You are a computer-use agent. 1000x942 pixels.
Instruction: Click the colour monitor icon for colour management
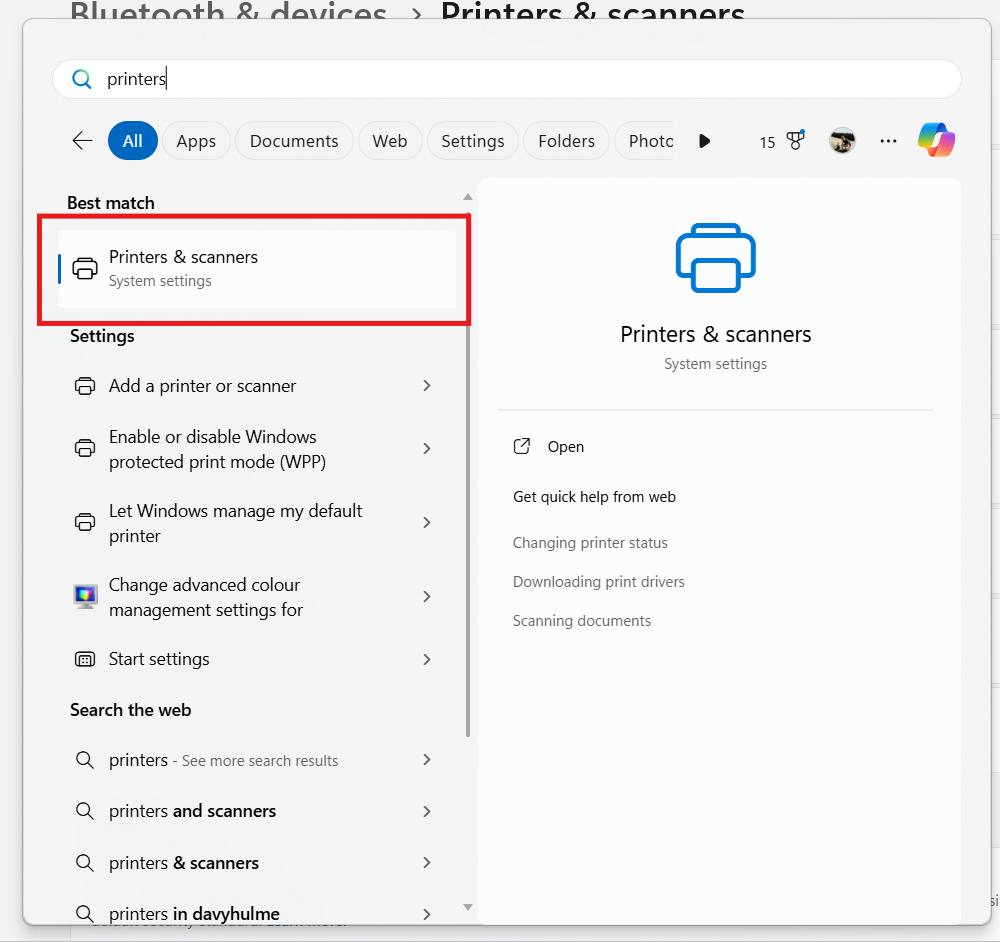pos(85,596)
